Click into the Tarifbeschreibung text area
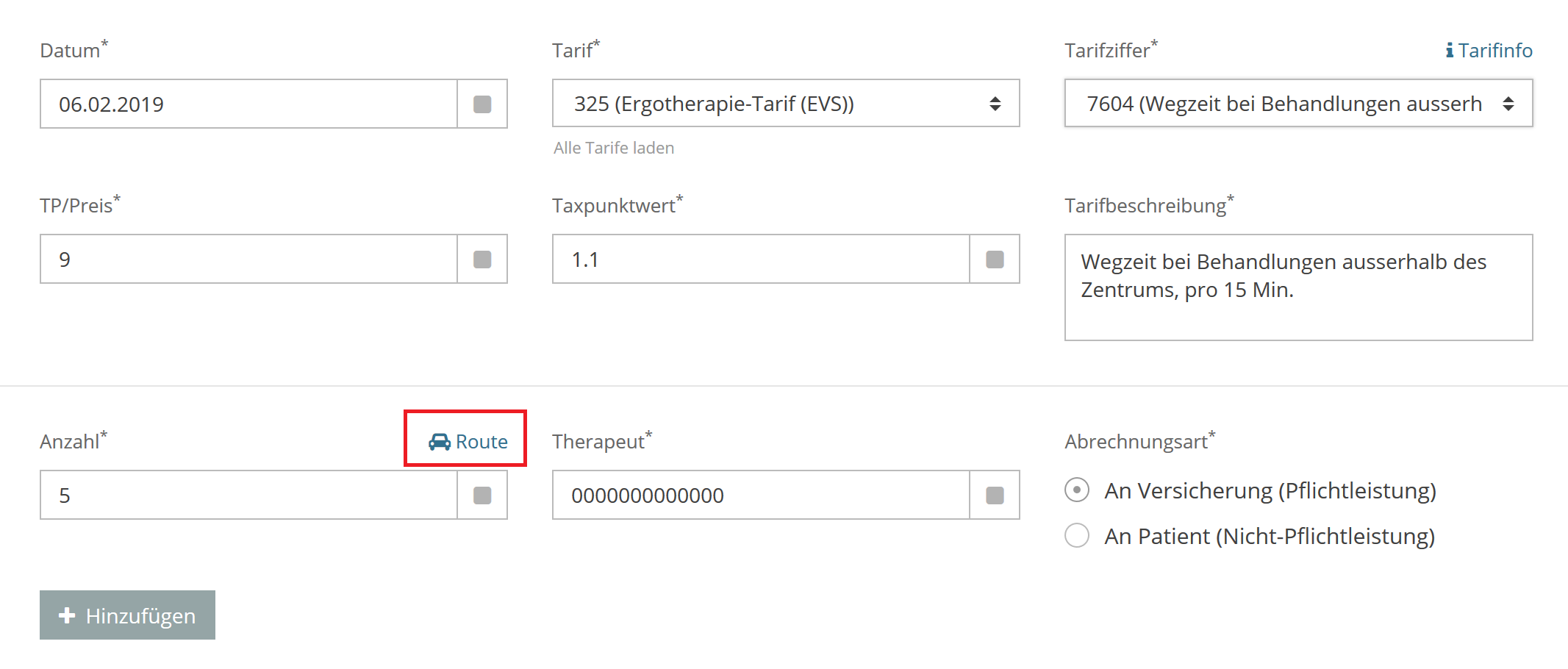Screen dimensions: 1568x669 [x=1298, y=287]
